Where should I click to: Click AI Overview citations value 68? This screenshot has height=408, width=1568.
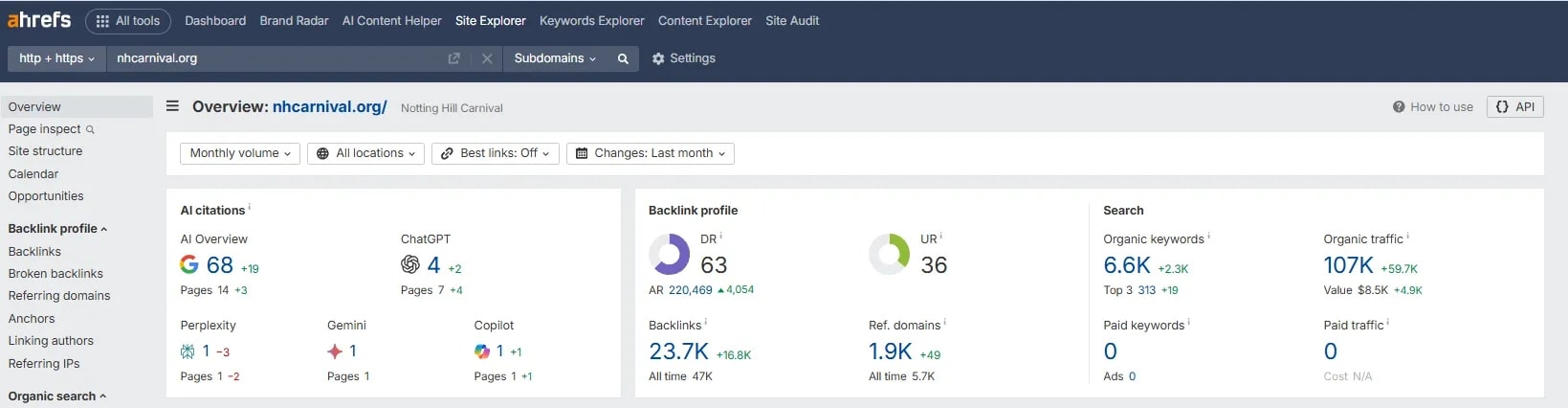[x=220, y=265]
